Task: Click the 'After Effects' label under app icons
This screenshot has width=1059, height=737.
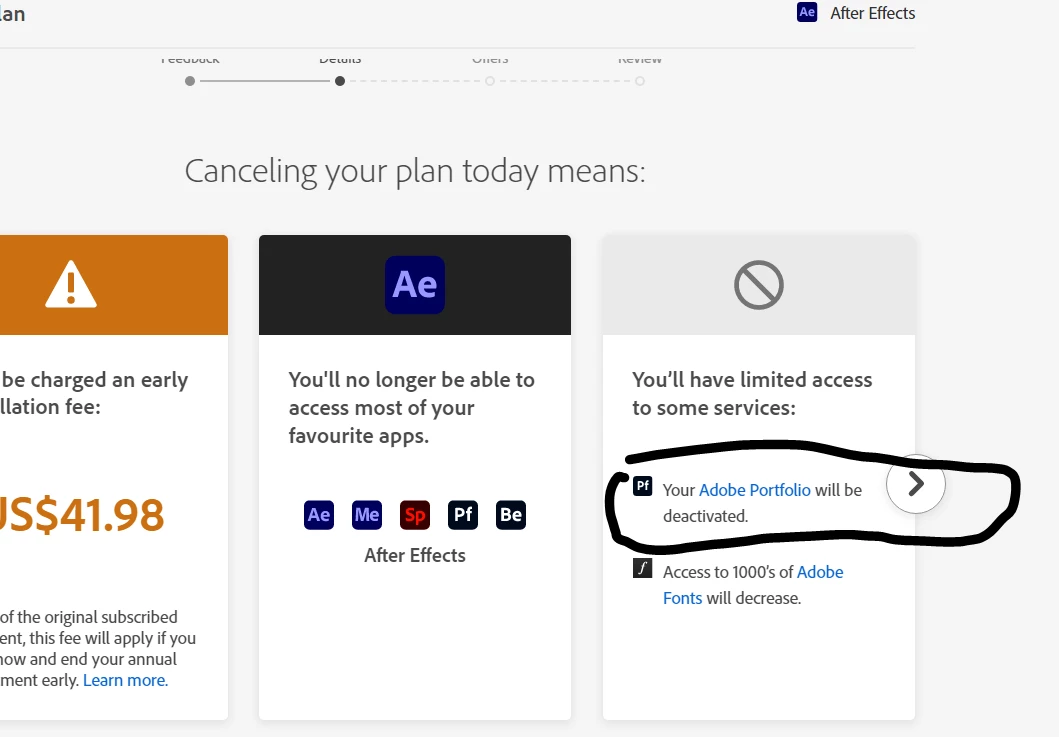Action: 415,555
